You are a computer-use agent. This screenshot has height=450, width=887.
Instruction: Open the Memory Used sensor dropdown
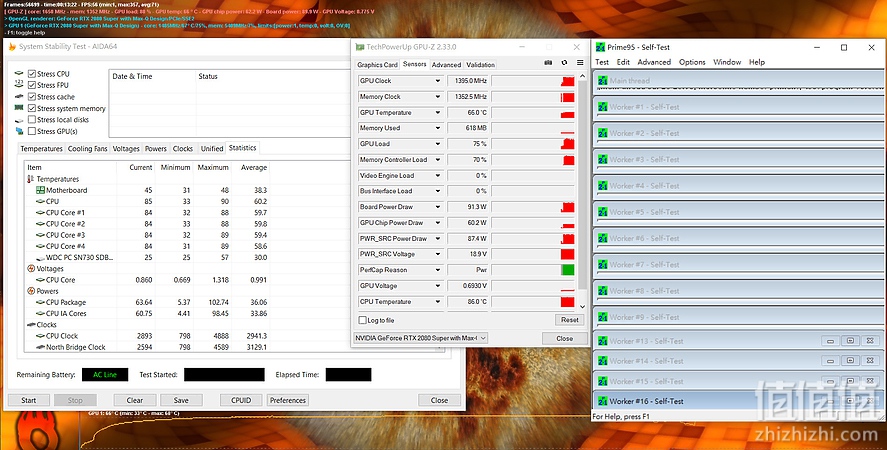pos(437,128)
